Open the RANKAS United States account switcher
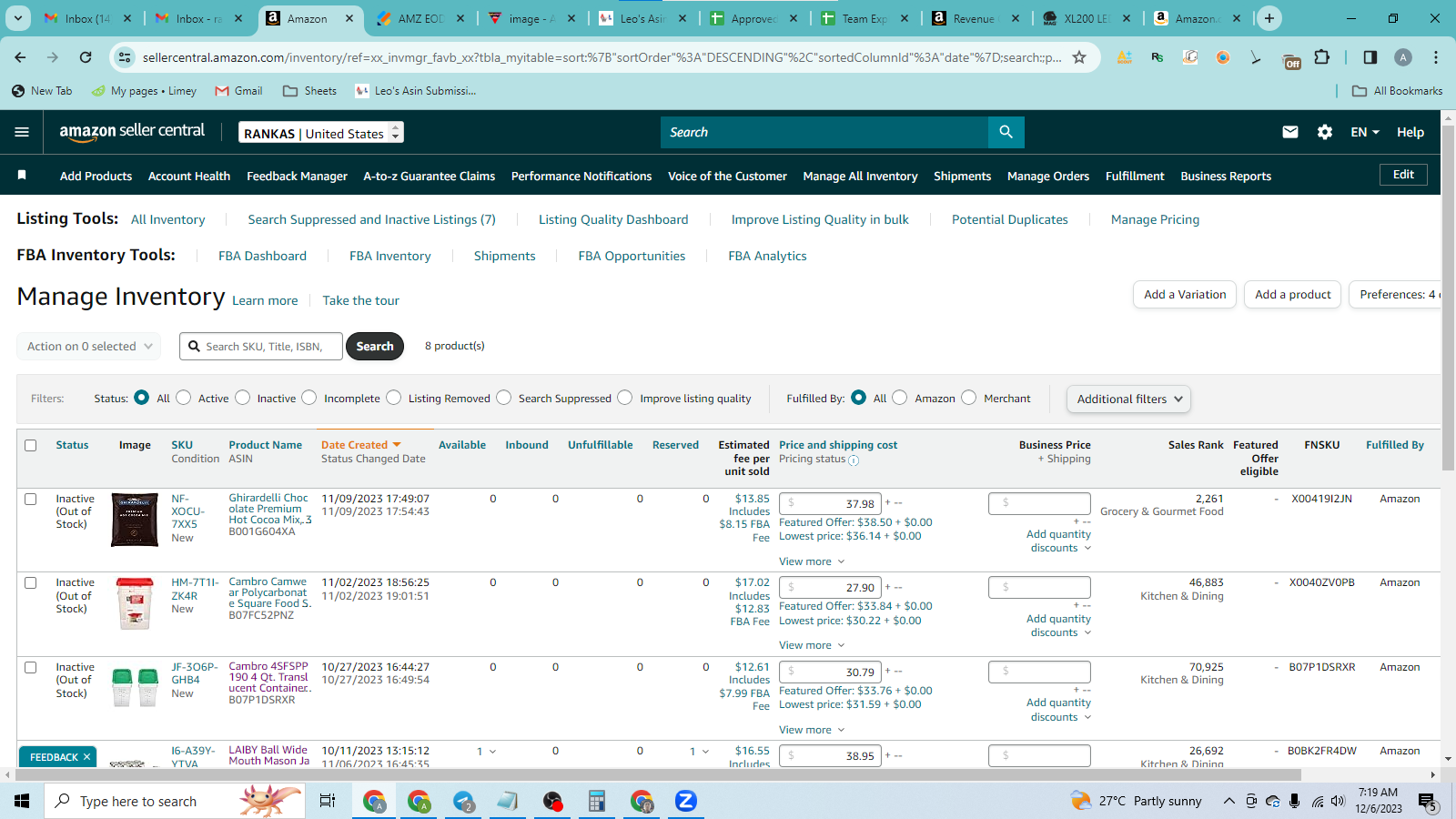Viewport: 1456px width, 819px height. (x=321, y=133)
